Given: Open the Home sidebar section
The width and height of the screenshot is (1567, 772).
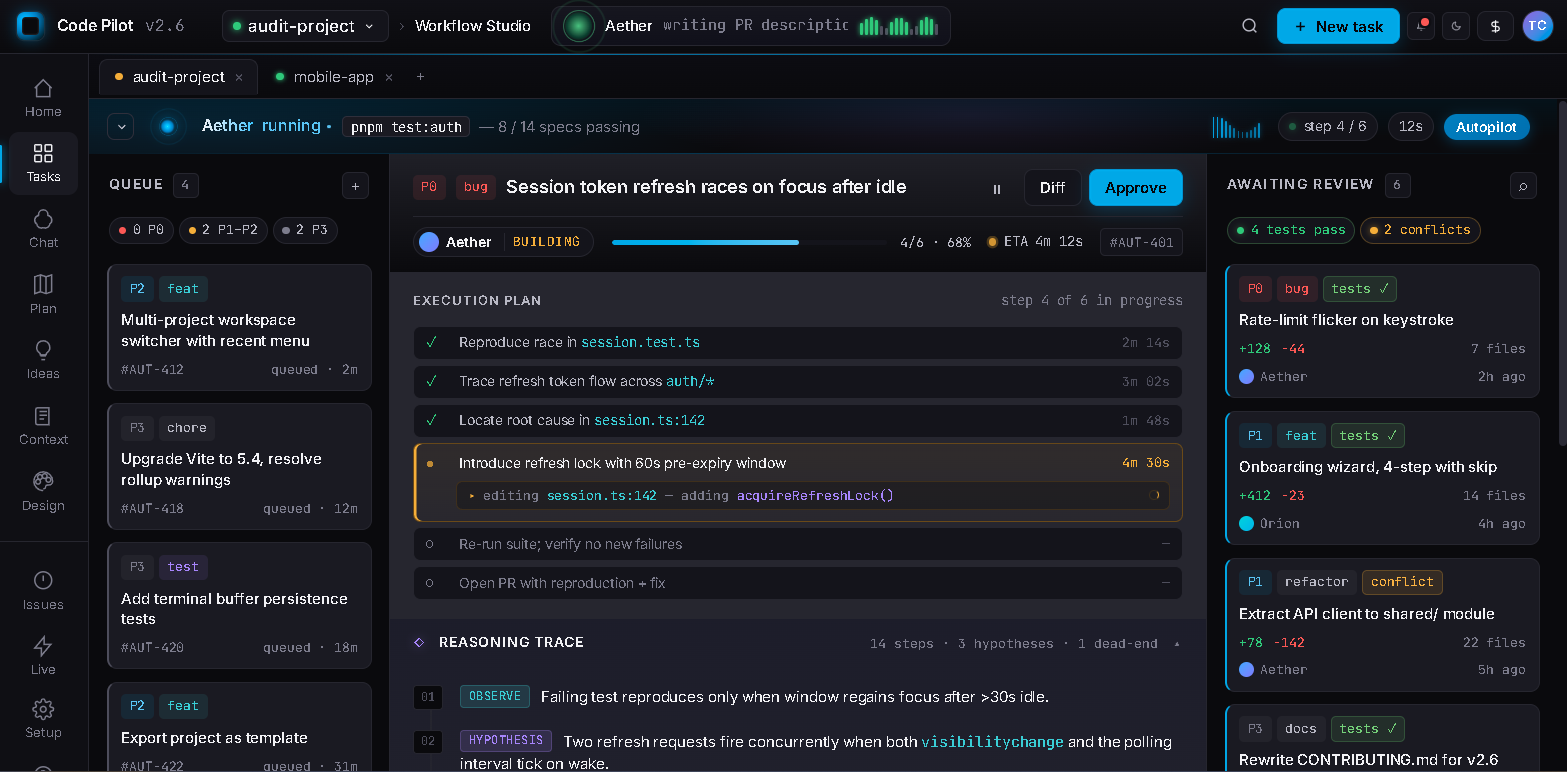Looking at the screenshot, I should (x=43, y=98).
